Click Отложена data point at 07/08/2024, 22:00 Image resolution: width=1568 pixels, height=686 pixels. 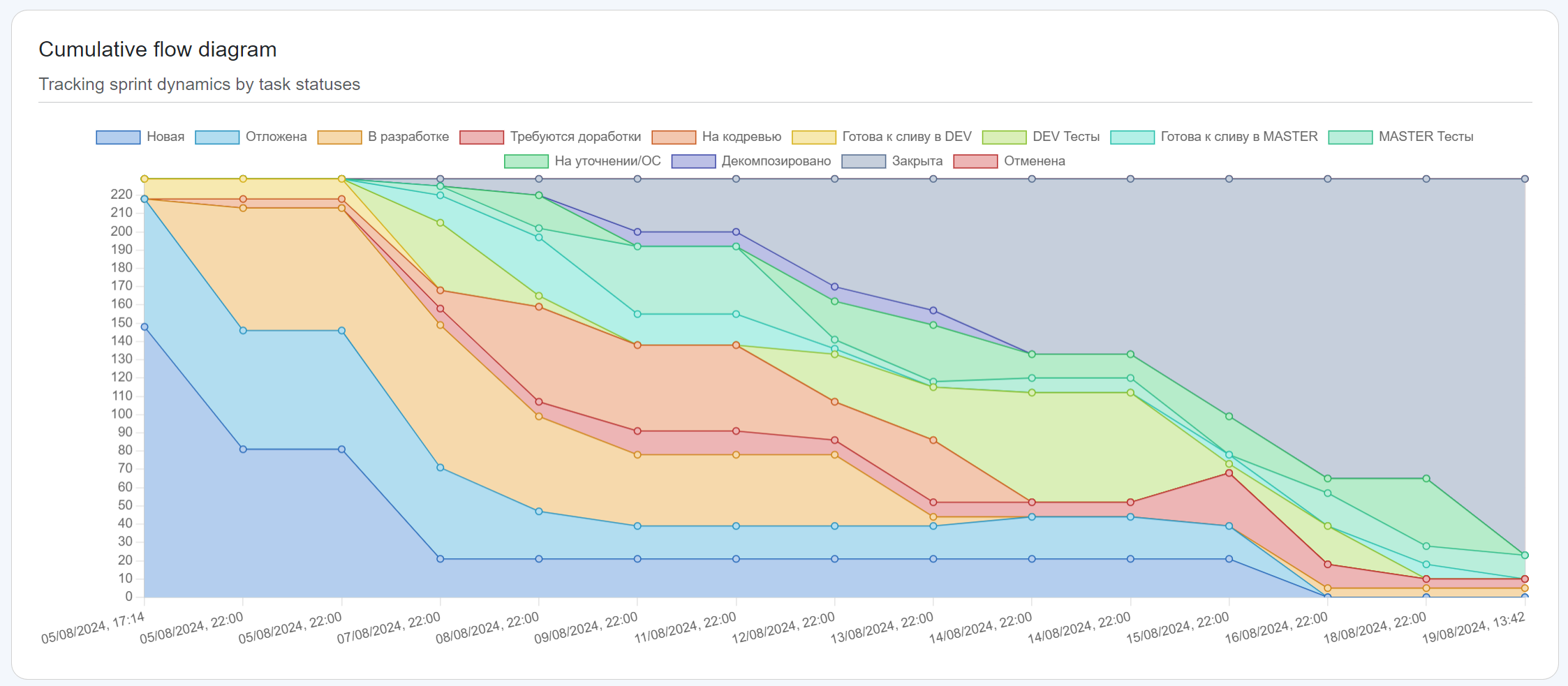pos(440,468)
